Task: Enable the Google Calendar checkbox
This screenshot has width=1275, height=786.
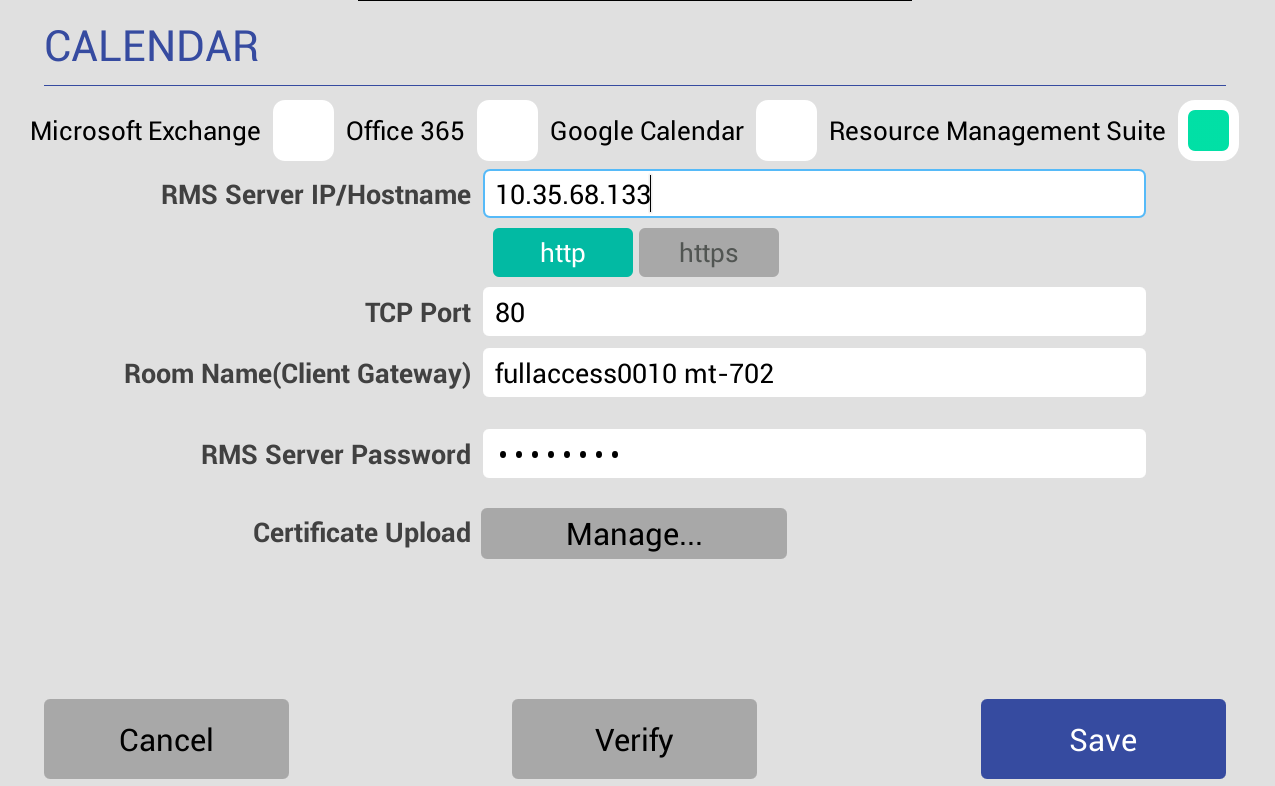Action: 786,131
